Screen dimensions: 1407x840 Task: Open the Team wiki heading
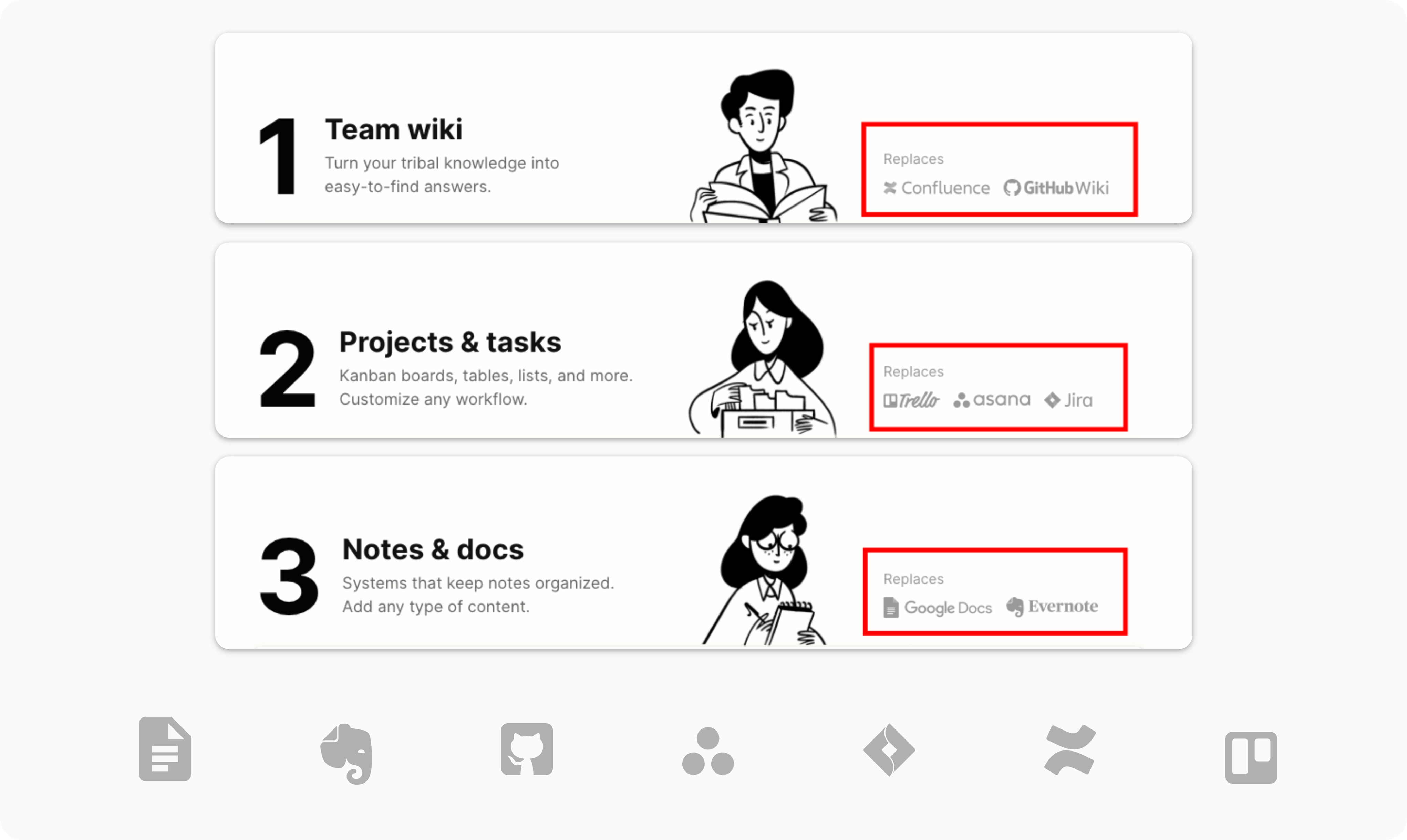tap(393, 130)
